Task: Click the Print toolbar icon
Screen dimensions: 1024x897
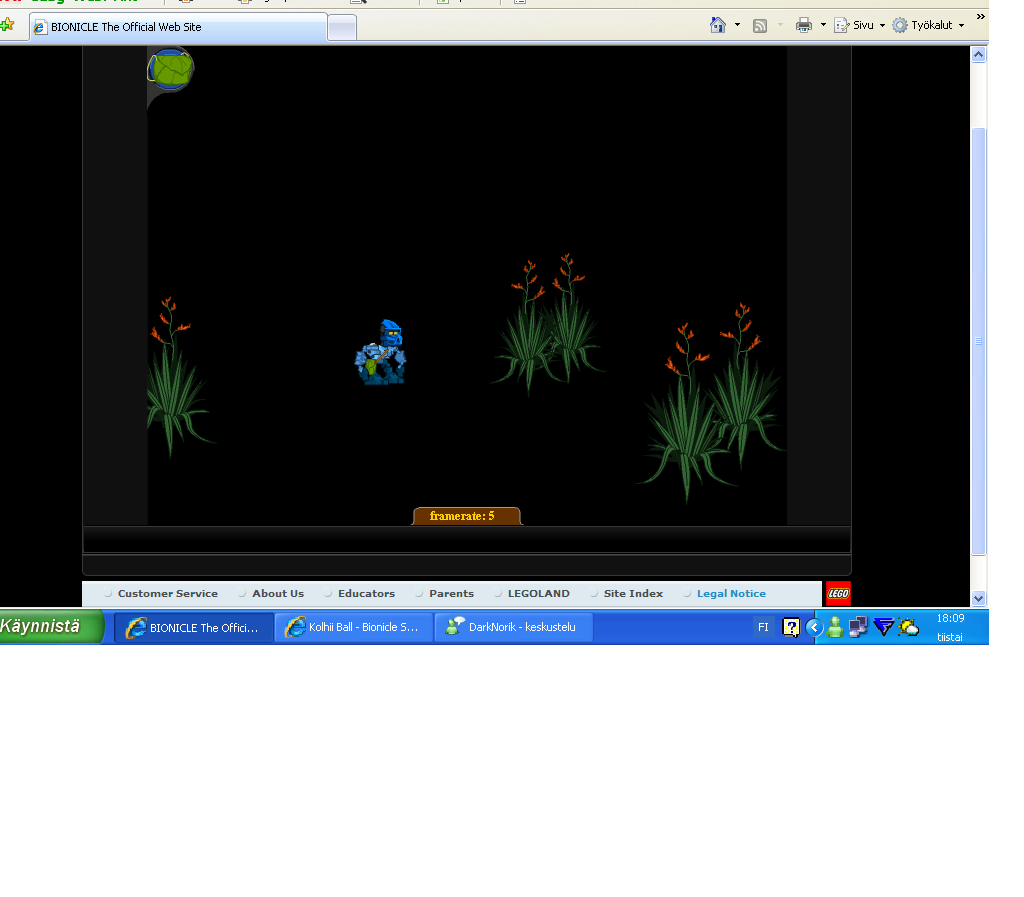Action: coord(803,25)
